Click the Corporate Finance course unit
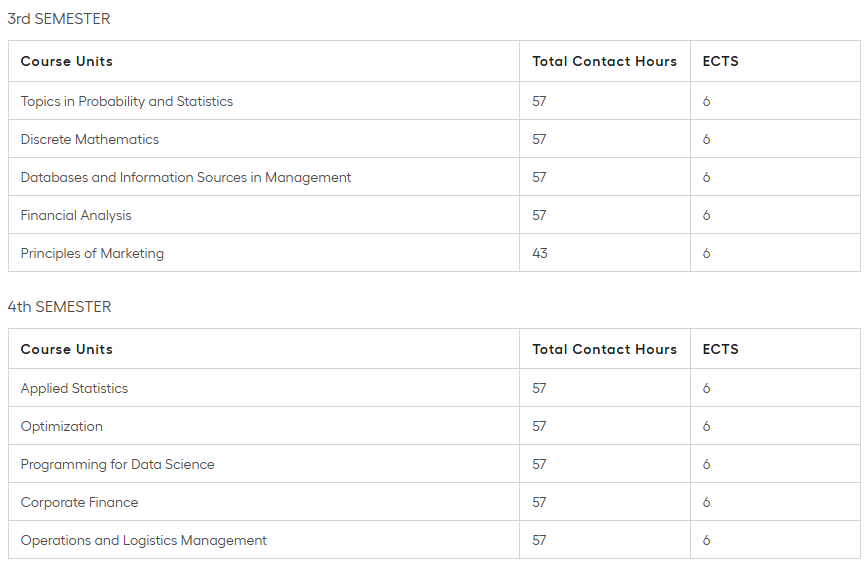This screenshot has width=867, height=566. [x=79, y=502]
